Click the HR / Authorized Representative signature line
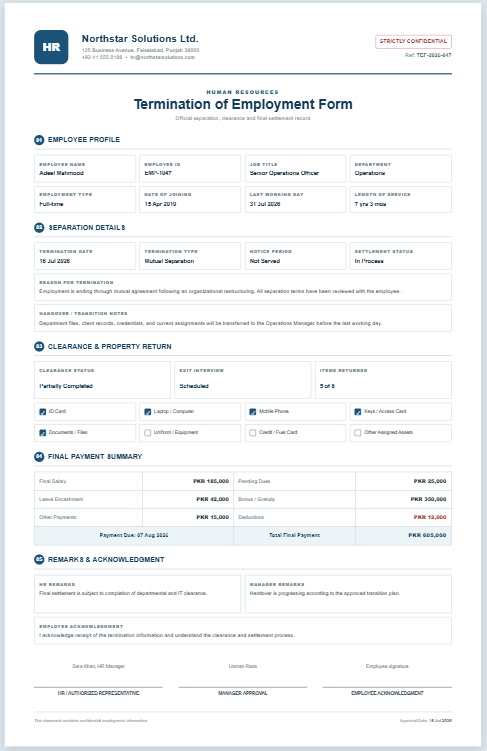This screenshot has width=487, height=751. [x=98, y=688]
